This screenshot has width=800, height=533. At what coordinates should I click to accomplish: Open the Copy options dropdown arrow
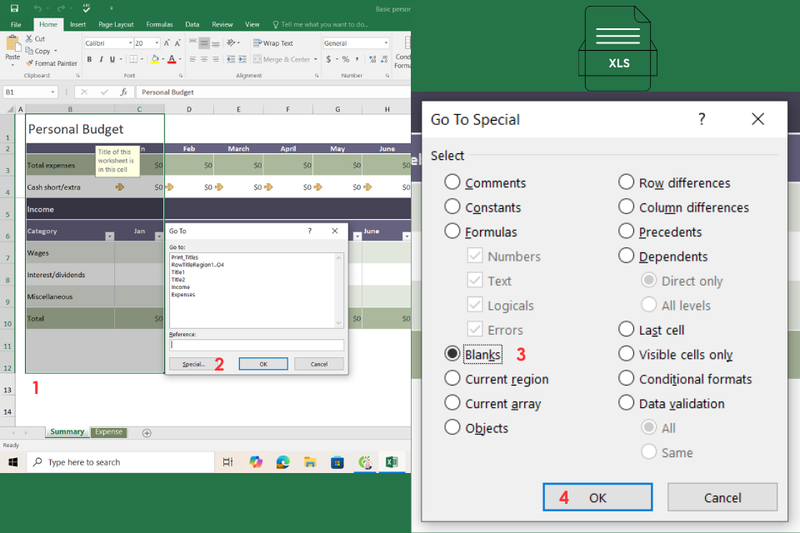coord(55,51)
